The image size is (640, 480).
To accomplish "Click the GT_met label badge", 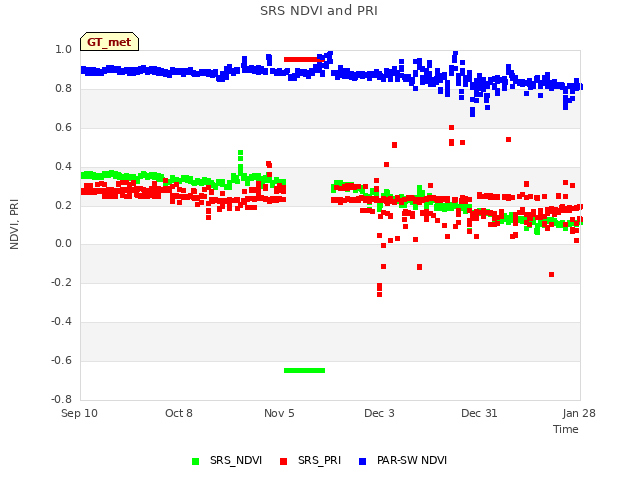I will (109, 42).
